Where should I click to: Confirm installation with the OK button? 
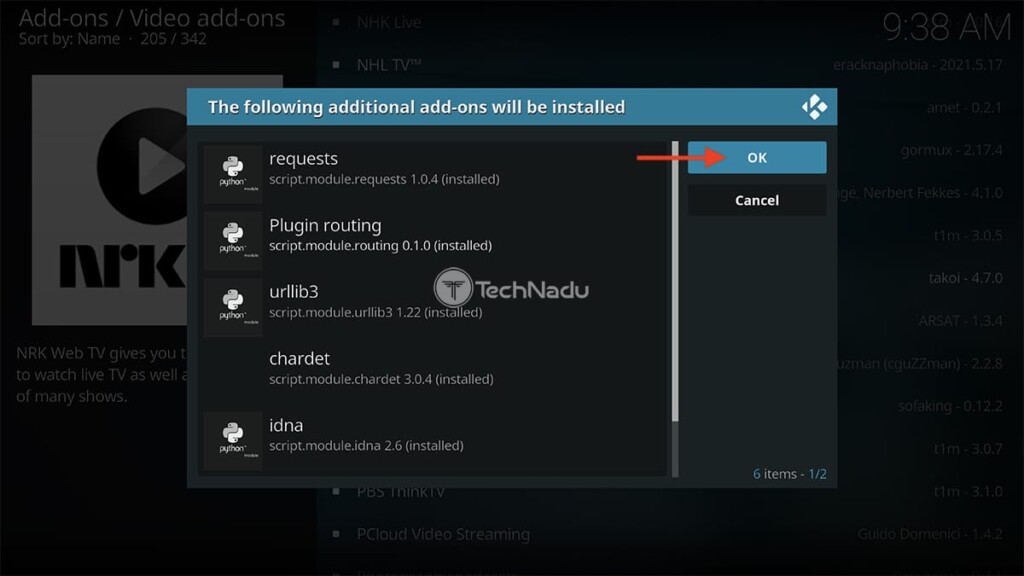(757, 157)
